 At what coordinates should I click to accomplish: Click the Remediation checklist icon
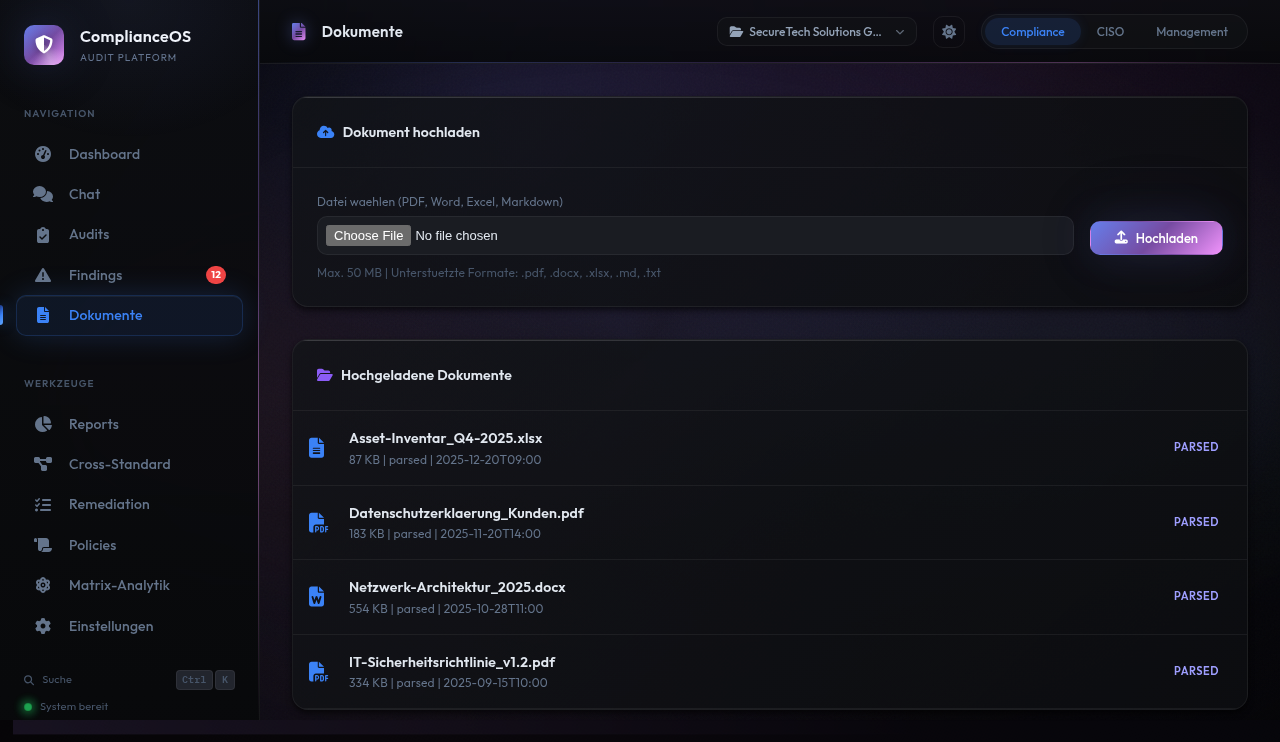point(43,505)
